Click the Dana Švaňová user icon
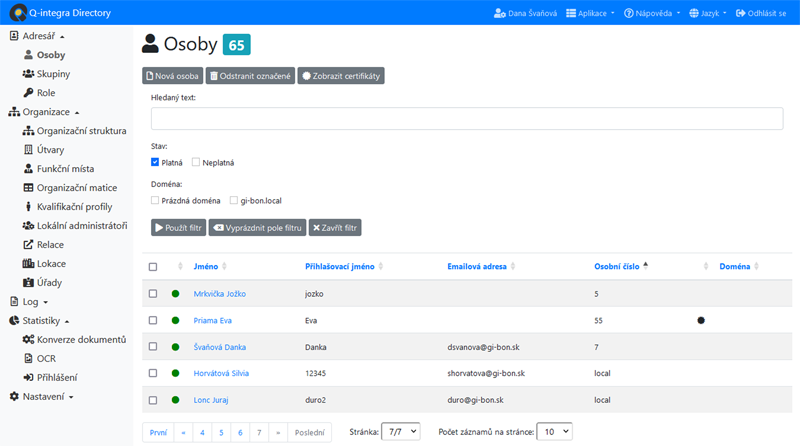This screenshot has width=800, height=446. (x=499, y=13)
